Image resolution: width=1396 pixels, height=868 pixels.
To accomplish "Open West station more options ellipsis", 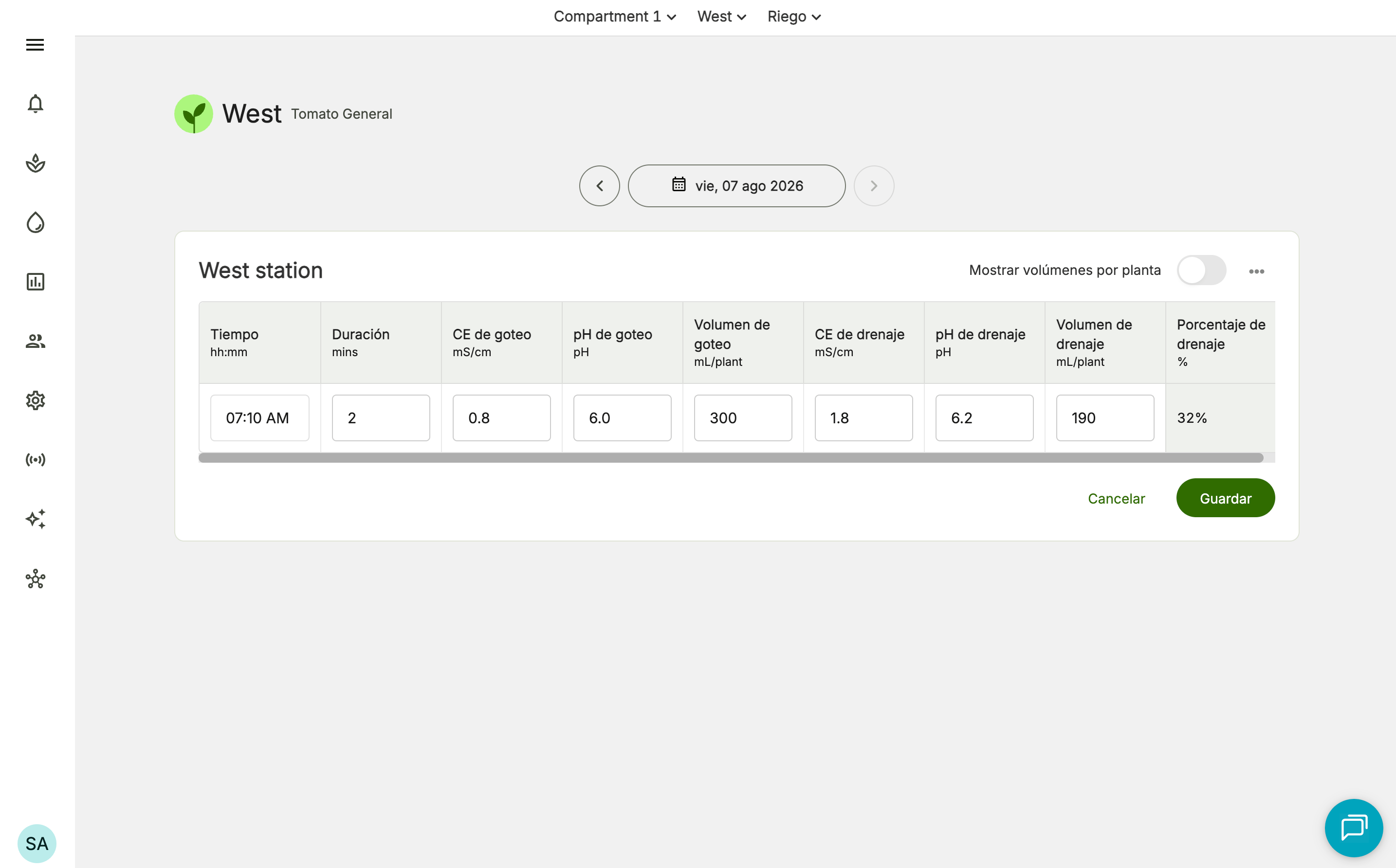I will [1256, 271].
